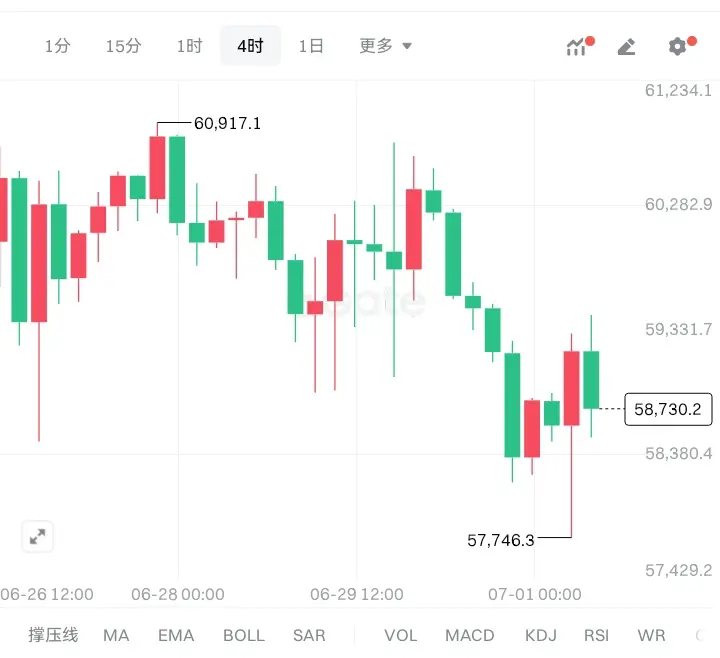Turn on SAR indicator

(309, 636)
